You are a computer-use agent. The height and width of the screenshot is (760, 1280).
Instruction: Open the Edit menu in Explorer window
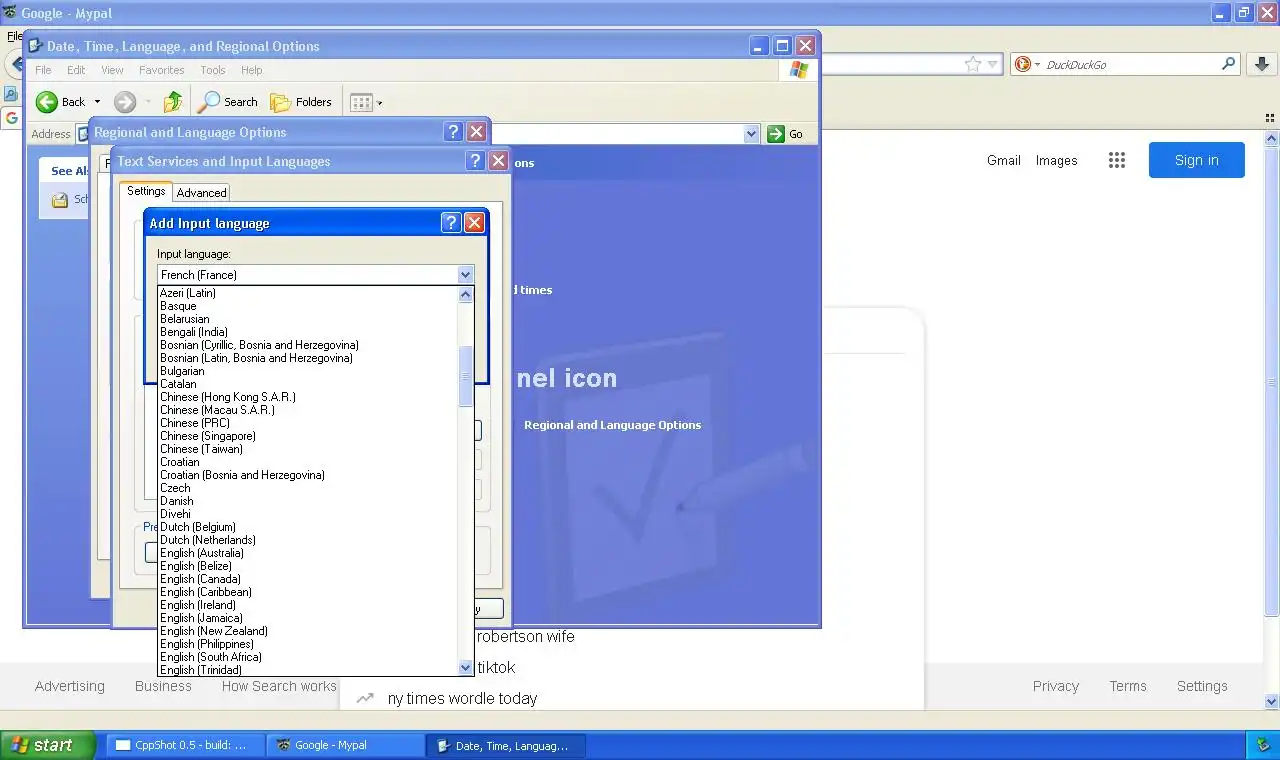tap(76, 70)
